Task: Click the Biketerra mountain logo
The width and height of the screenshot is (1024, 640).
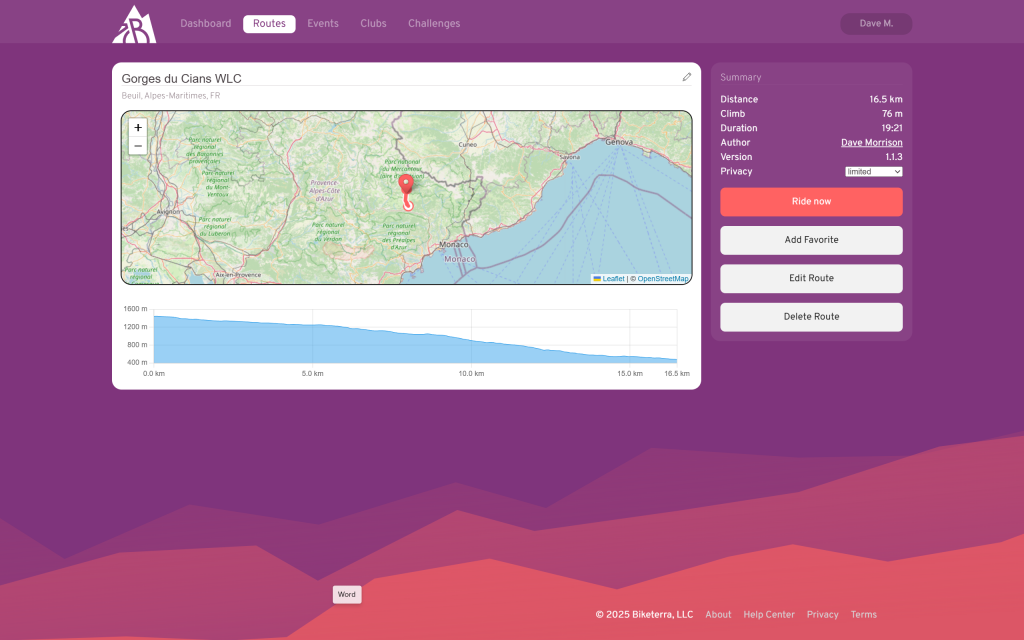Action: 134,24
